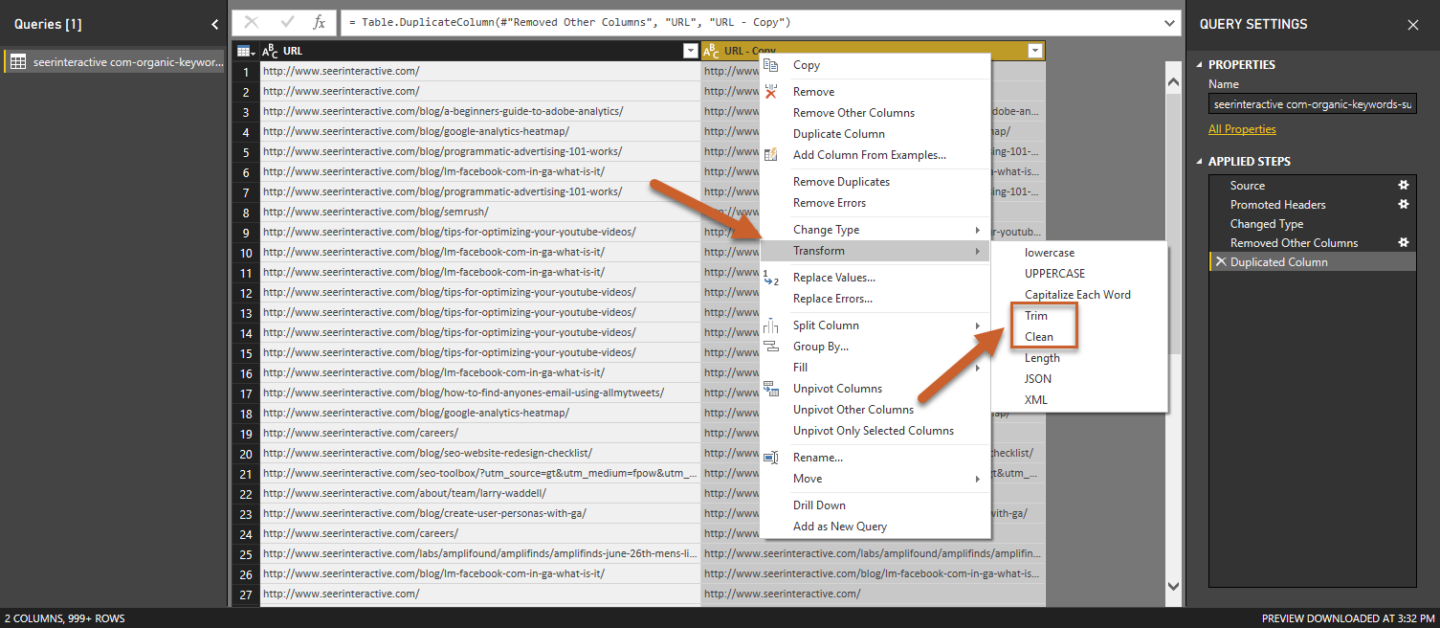Image resolution: width=1440 pixels, height=628 pixels.
Task: Click the gear icon beside Source step
Action: 1403,185
